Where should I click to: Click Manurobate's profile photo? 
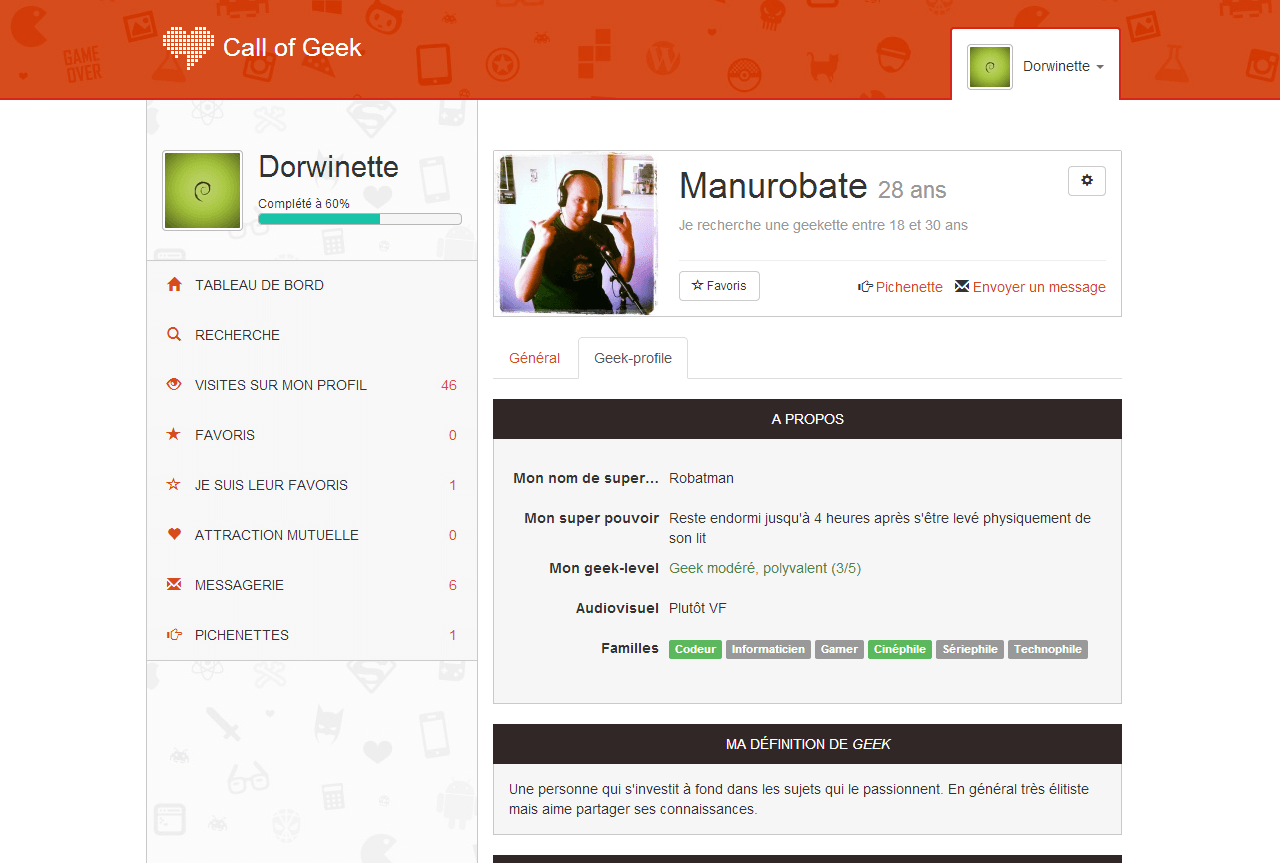tap(578, 234)
